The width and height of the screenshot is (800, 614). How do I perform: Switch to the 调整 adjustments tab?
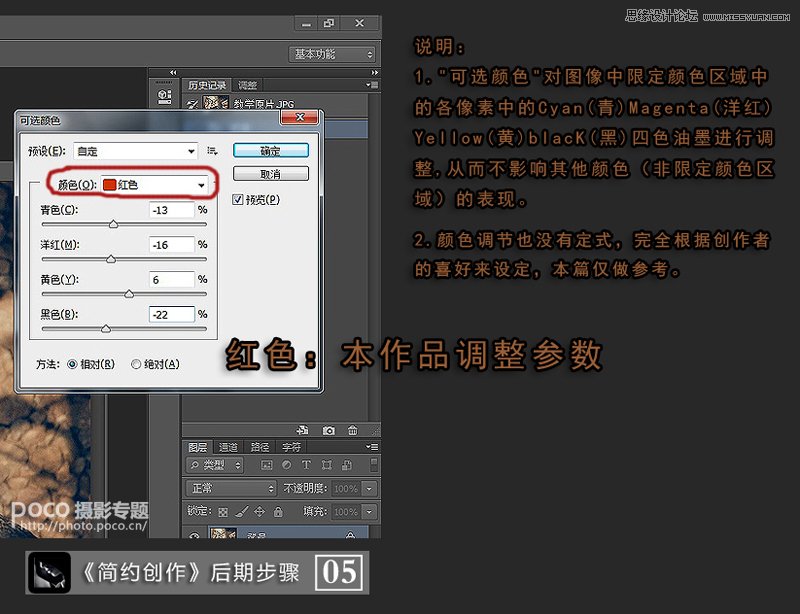click(246, 85)
